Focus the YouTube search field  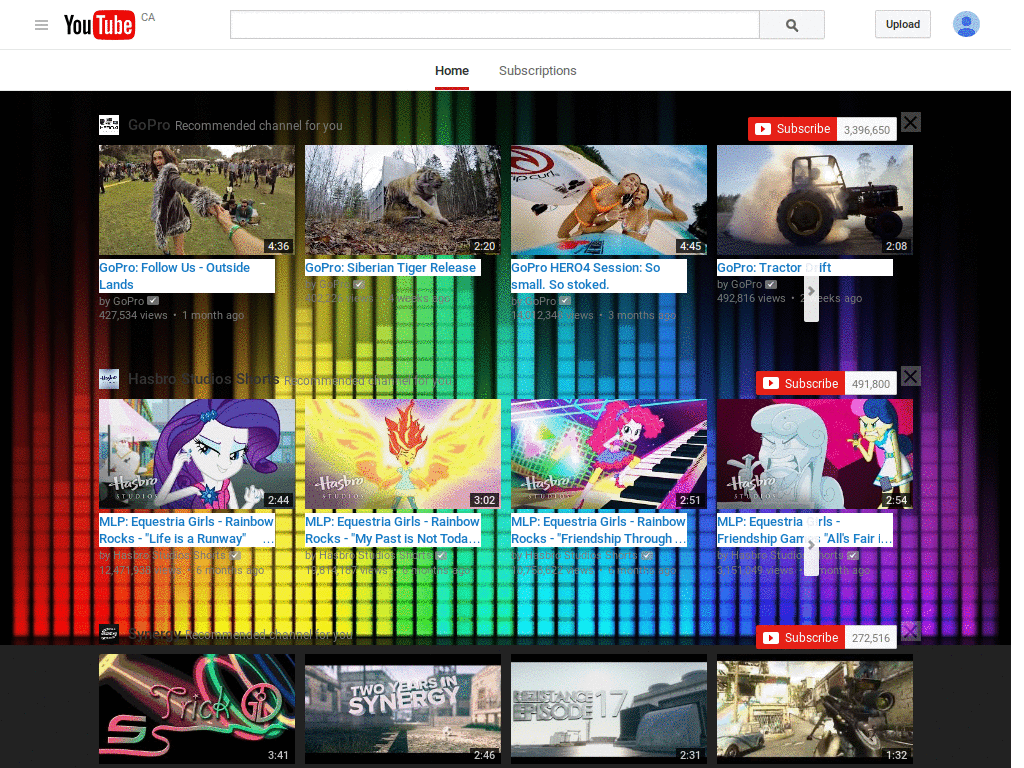(494, 25)
